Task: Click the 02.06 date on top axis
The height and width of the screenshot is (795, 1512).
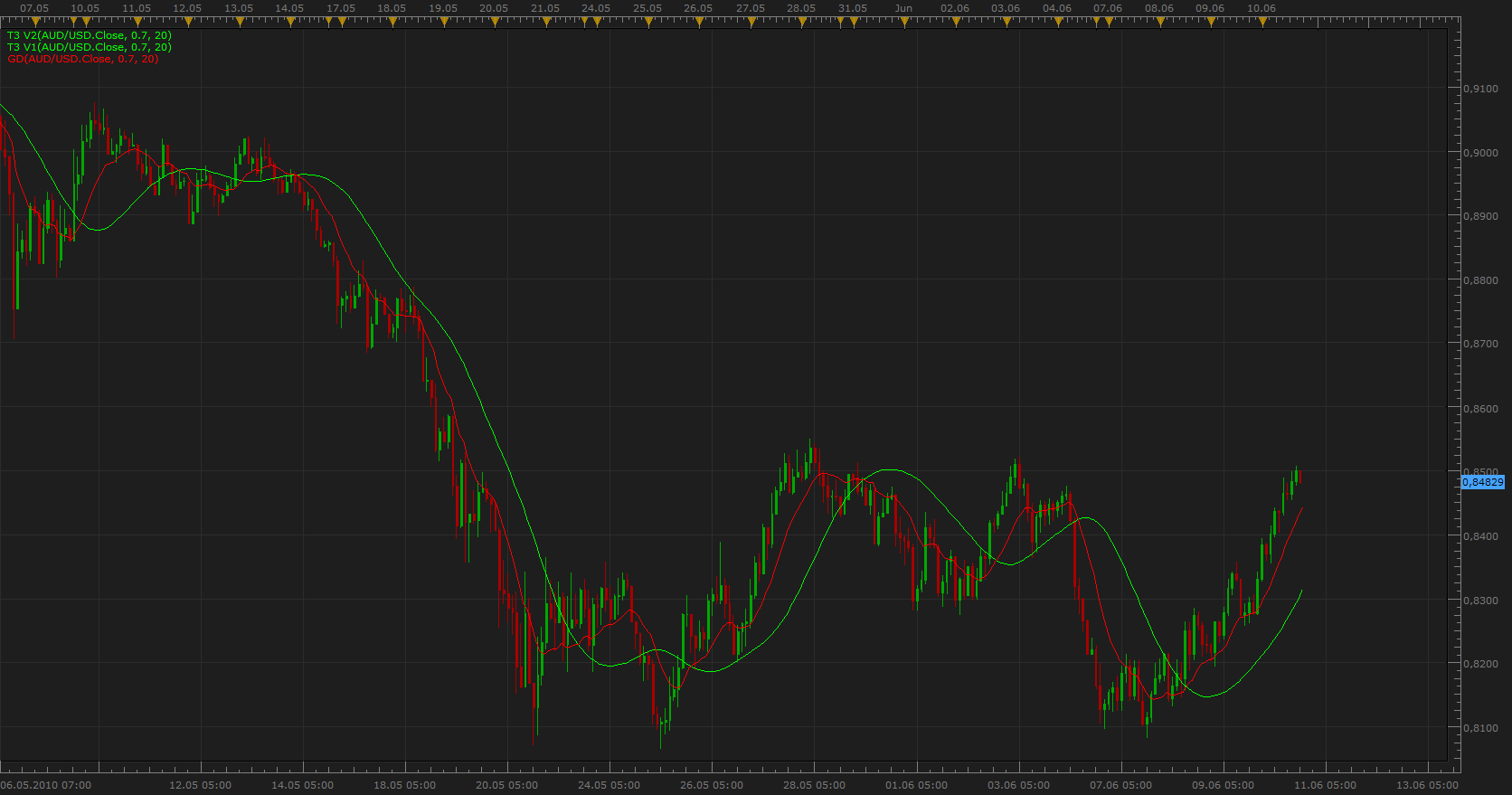Action: pyautogui.click(x=955, y=8)
